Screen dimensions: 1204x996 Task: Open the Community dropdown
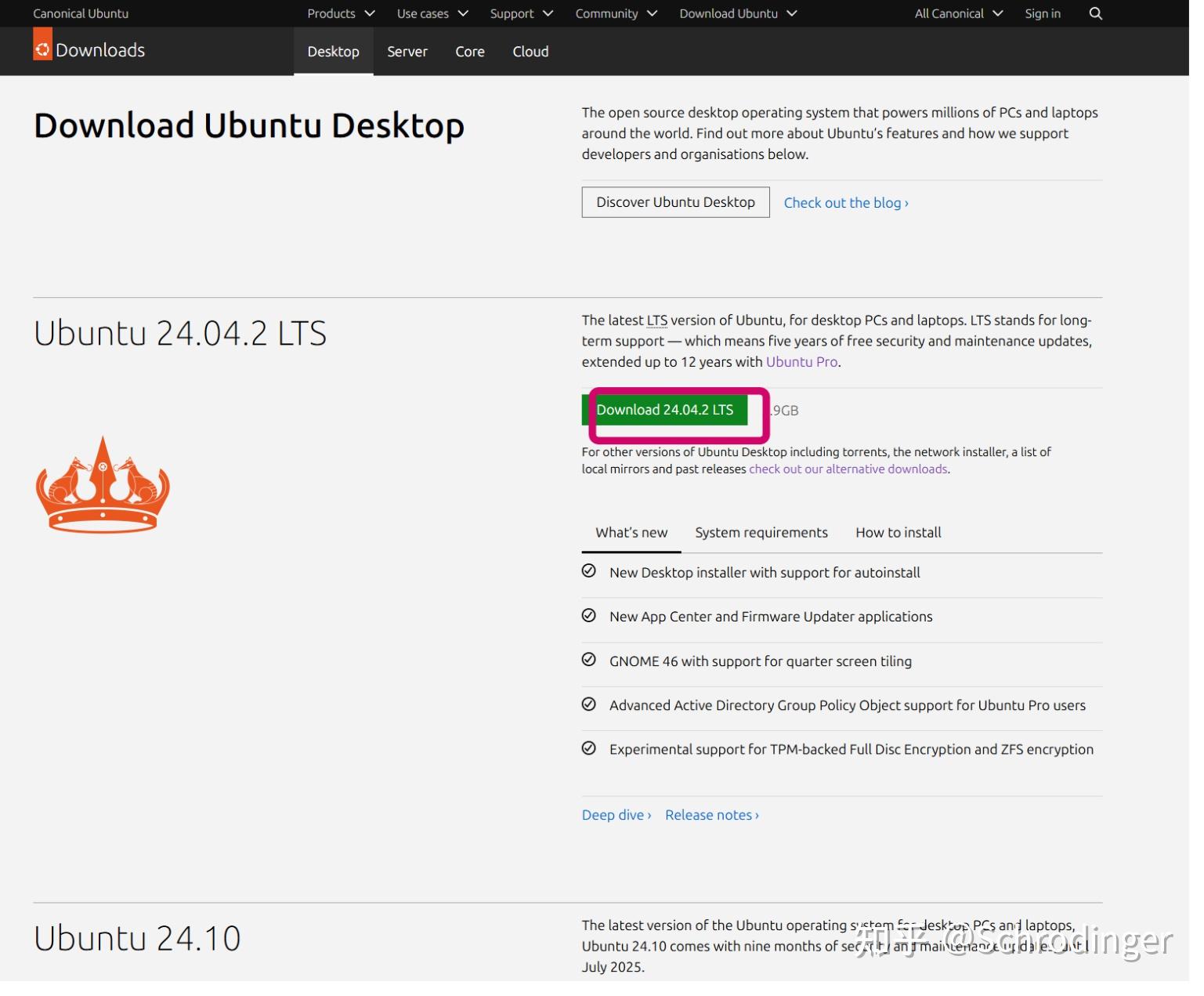pos(616,13)
